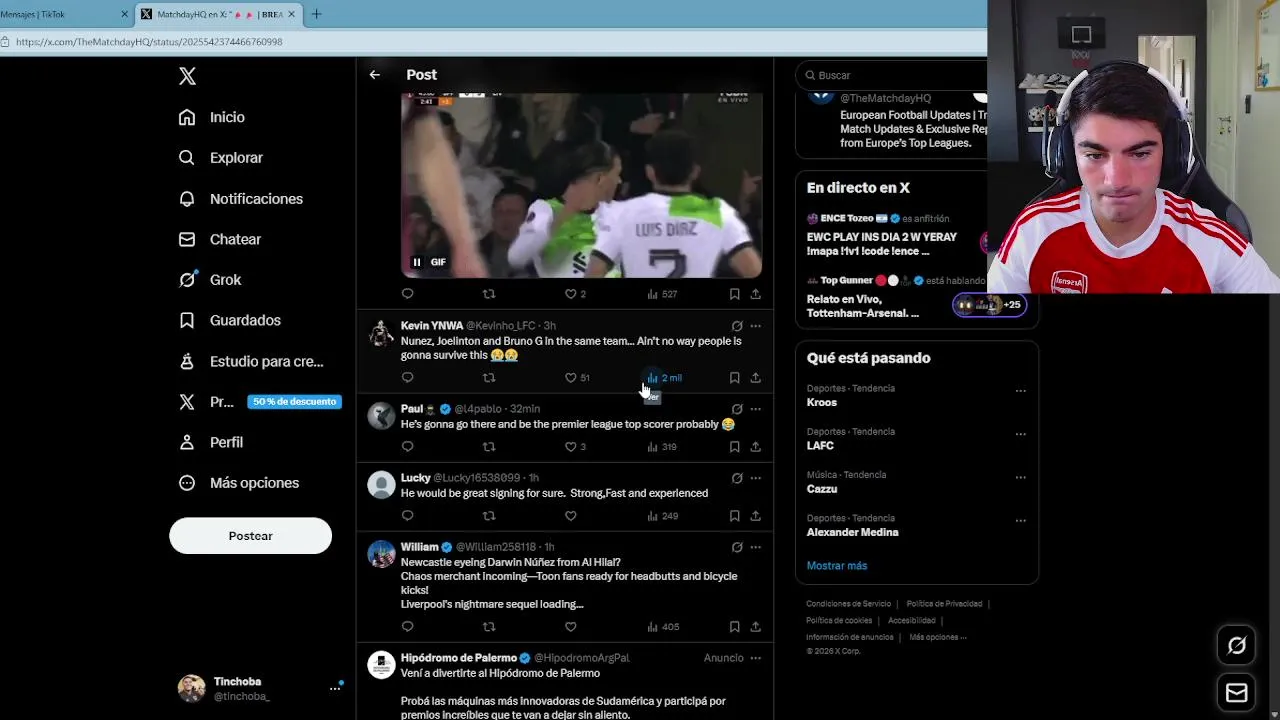View analytics of Lucky's reply showing 249

(662, 516)
